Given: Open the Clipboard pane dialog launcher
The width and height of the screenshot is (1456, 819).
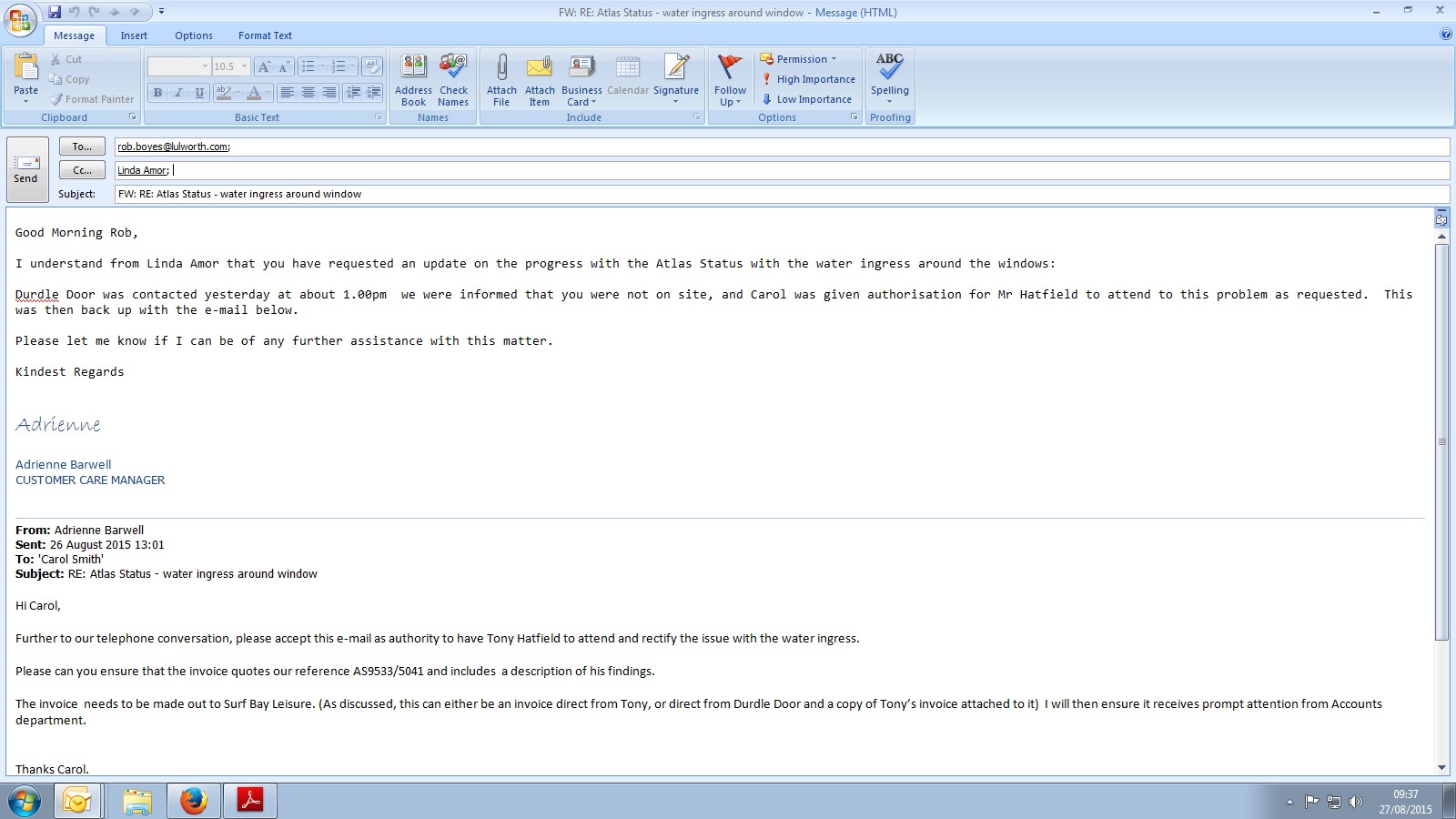Looking at the screenshot, I should 133,117.
